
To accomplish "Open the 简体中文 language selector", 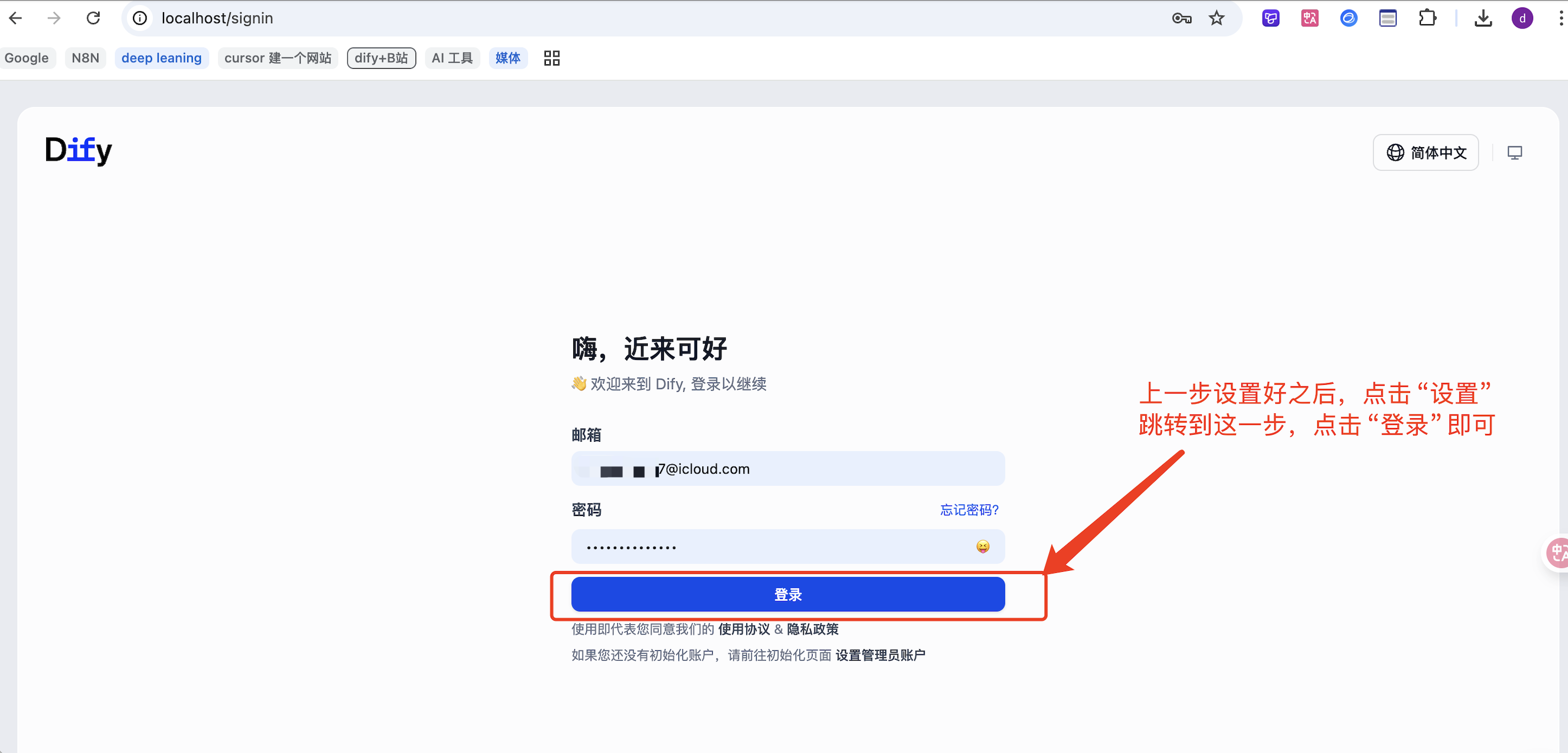I will click(1426, 152).
